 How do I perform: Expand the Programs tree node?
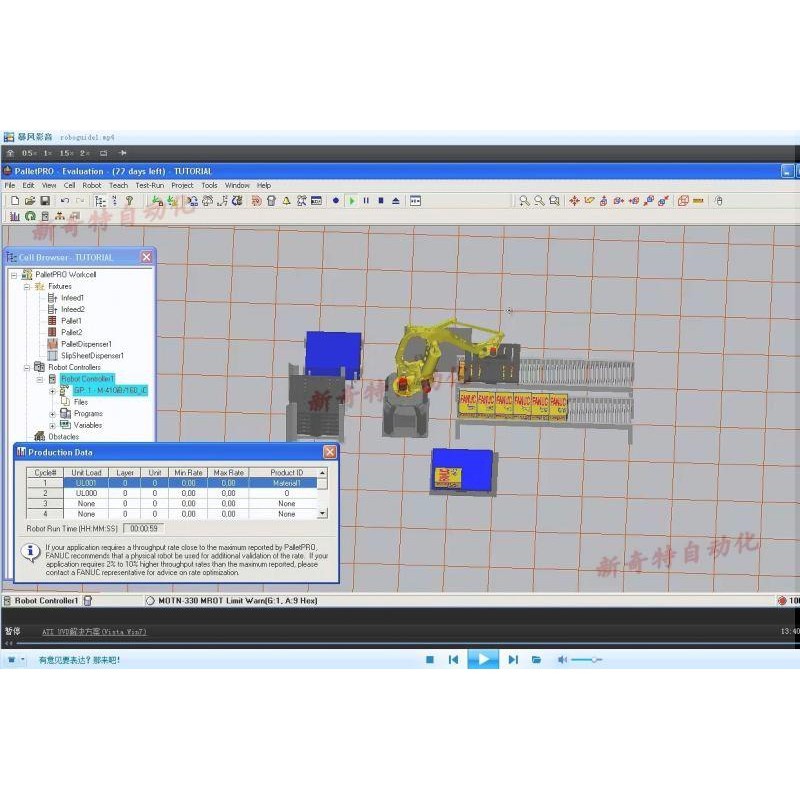pos(53,414)
